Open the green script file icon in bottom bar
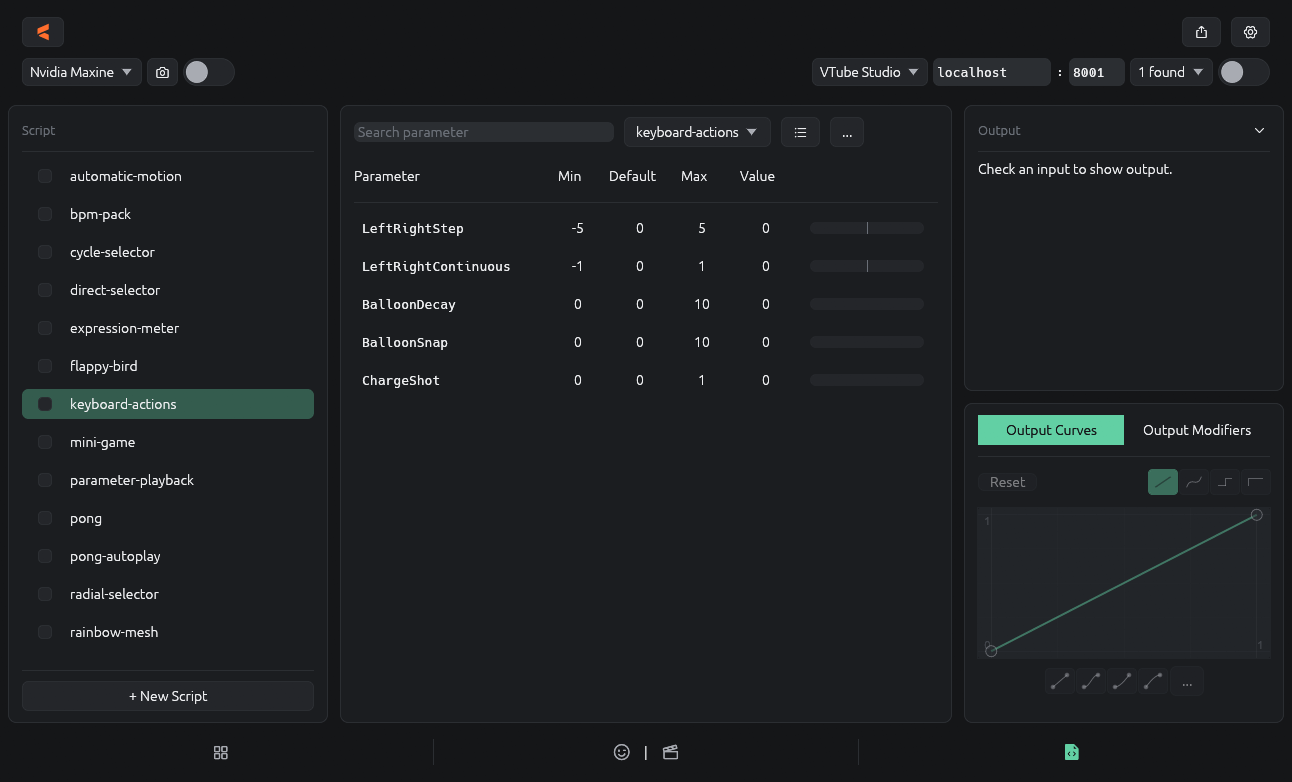This screenshot has width=1292, height=782. click(1071, 752)
